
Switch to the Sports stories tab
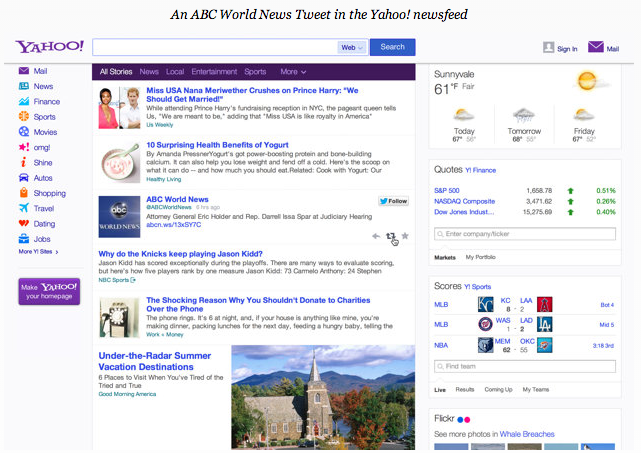(255, 72)
